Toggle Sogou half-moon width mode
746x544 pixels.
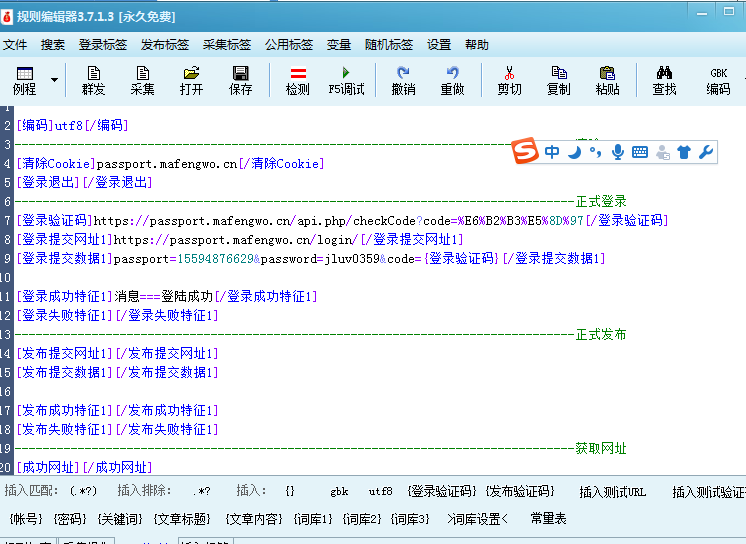point(575,152)
